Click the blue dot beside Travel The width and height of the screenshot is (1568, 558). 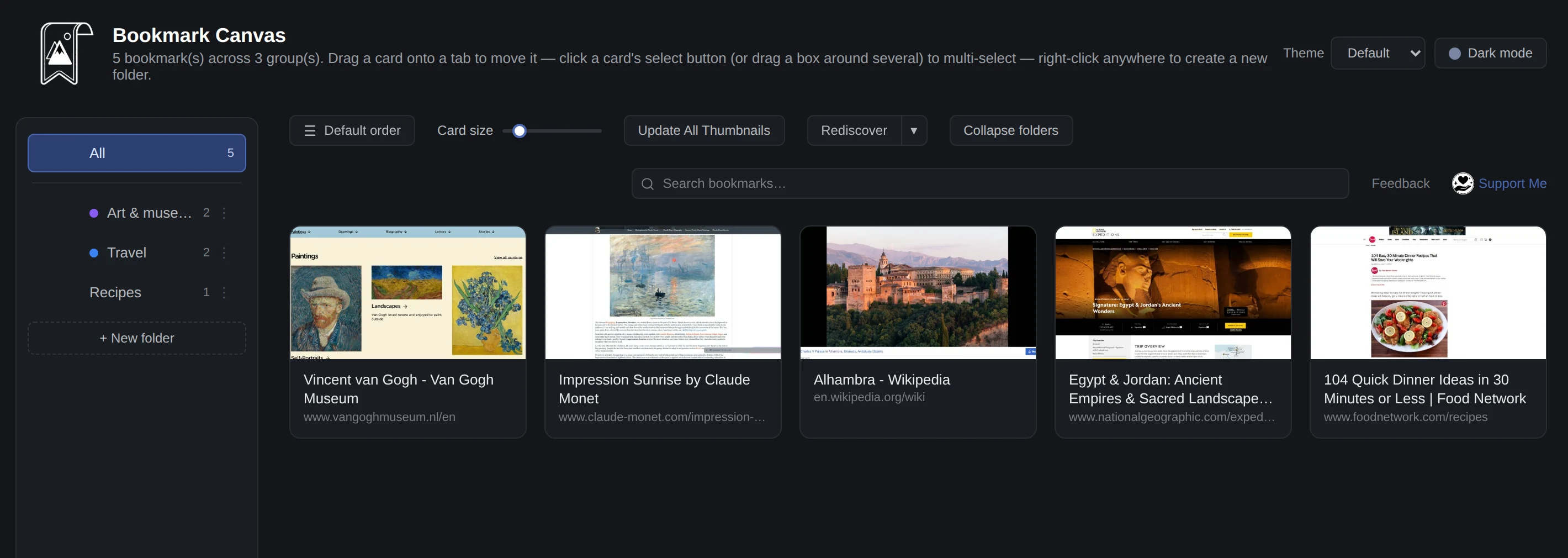94,253
